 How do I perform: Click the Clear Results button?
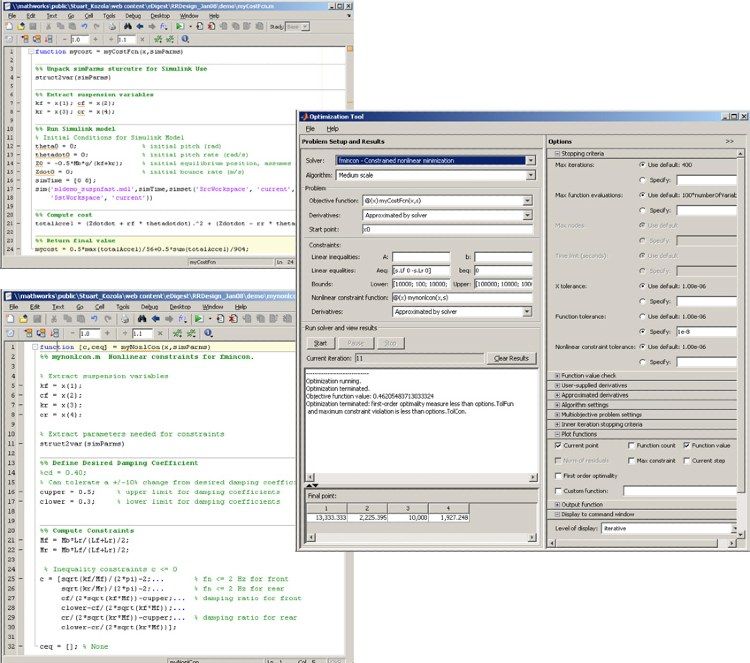point(510,357)
